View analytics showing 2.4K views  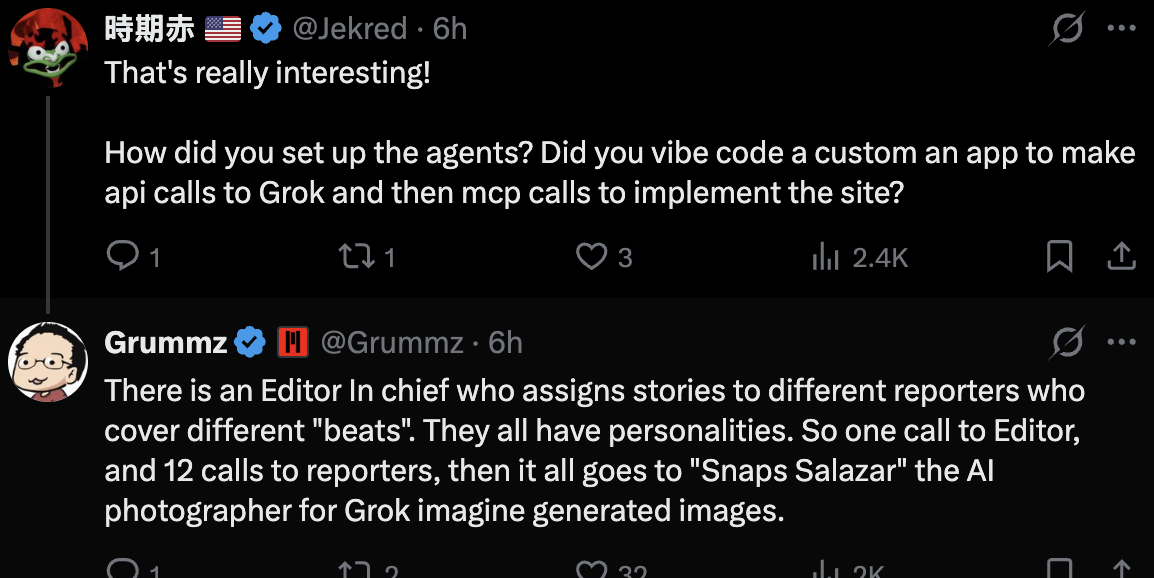(858, 258)
